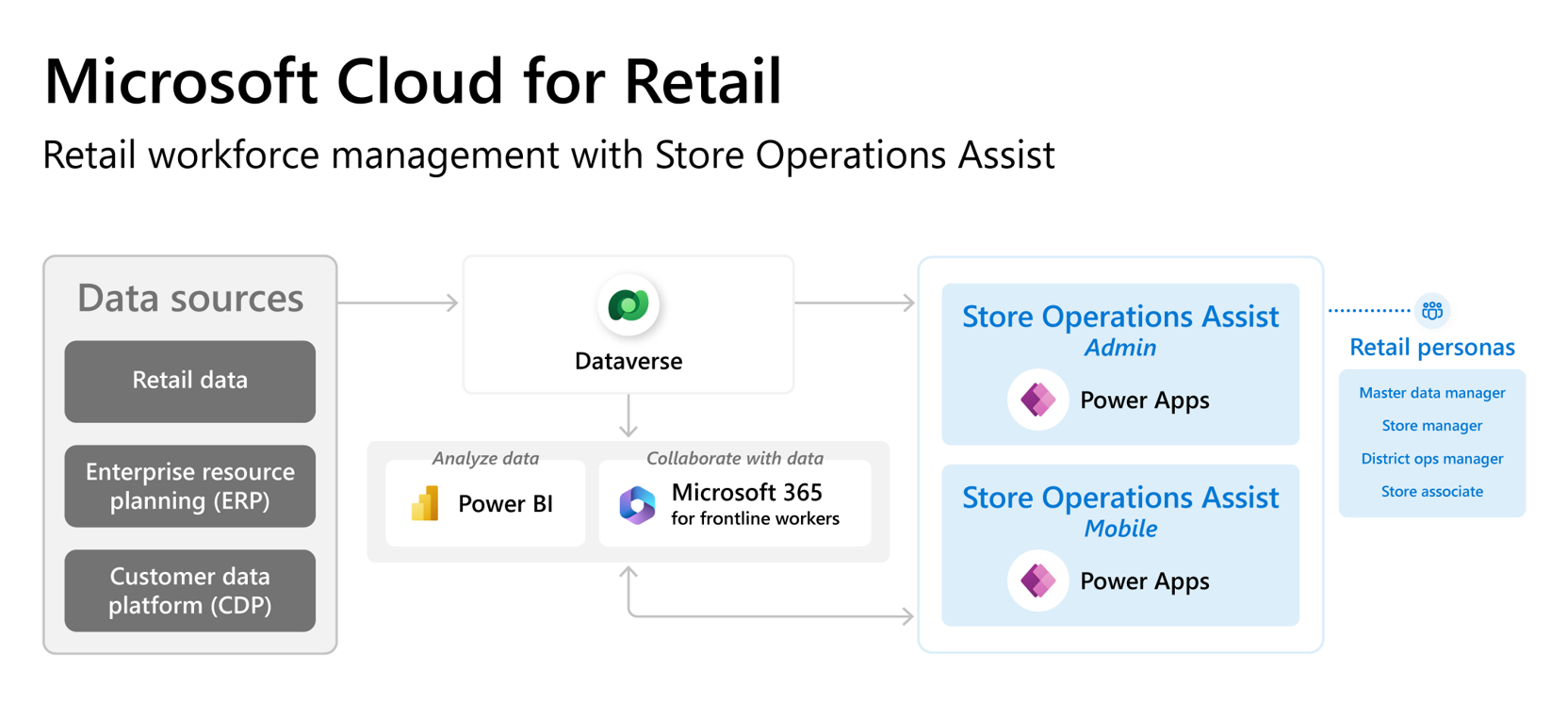
Task: Select 'Master data manager' persona
Action: (x=1432, y=393)
